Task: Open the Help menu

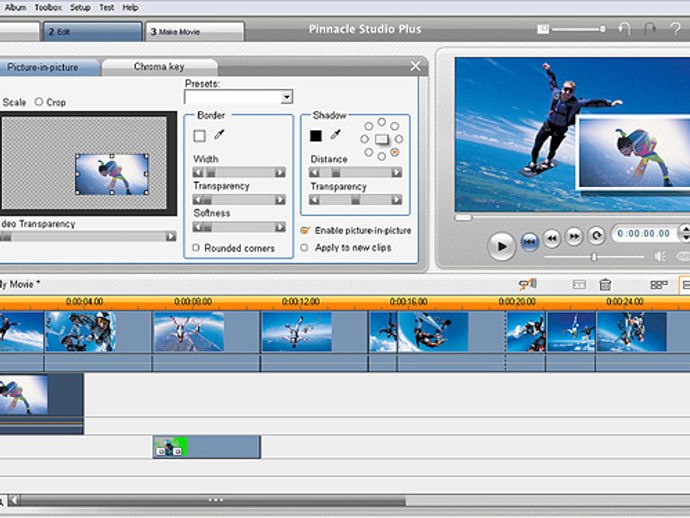Action: pyautogui.click(x=130, y=7)
